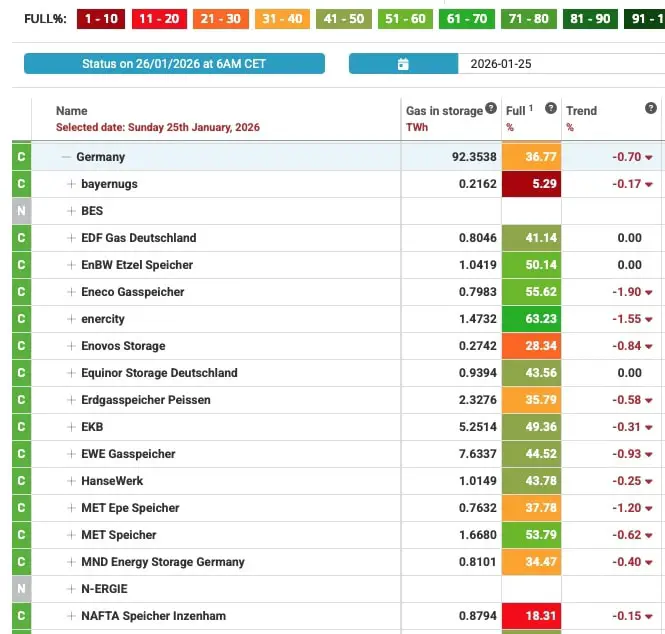Click the red down arrow in Germany's trend
Screen dimensions: 665x634
point(649,158)
